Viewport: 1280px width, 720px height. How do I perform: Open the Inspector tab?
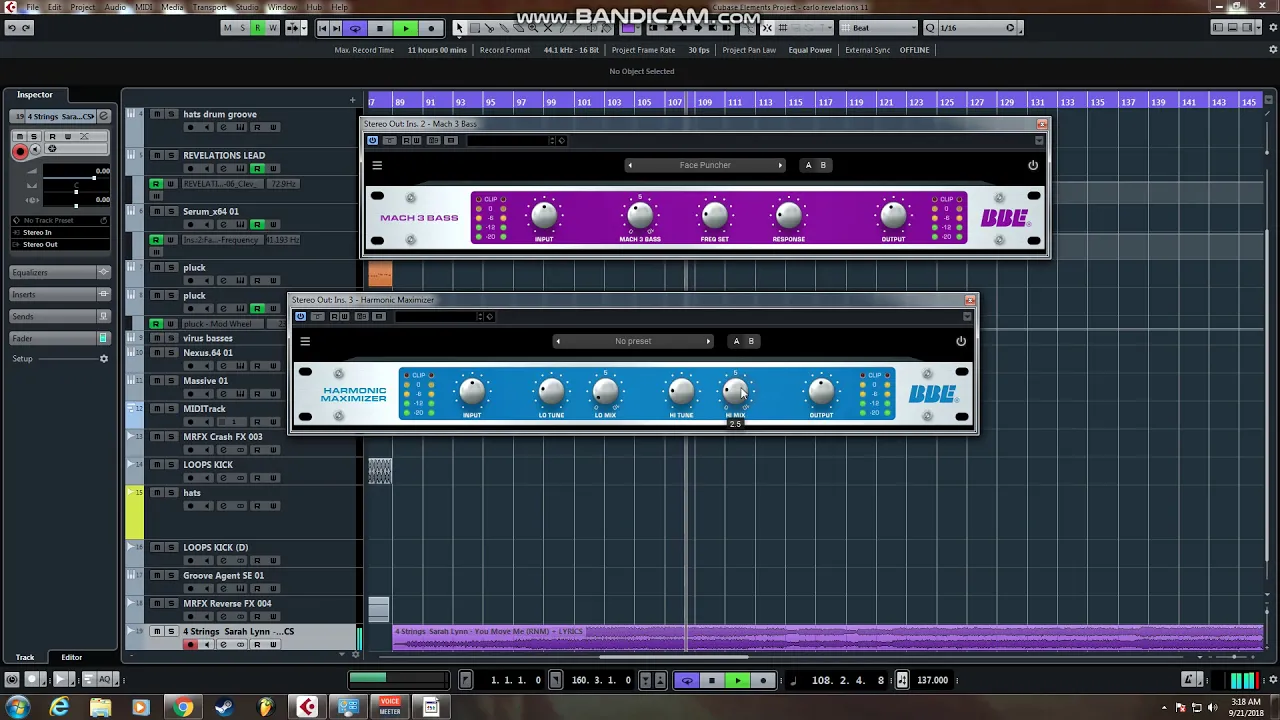click(34, 95)
